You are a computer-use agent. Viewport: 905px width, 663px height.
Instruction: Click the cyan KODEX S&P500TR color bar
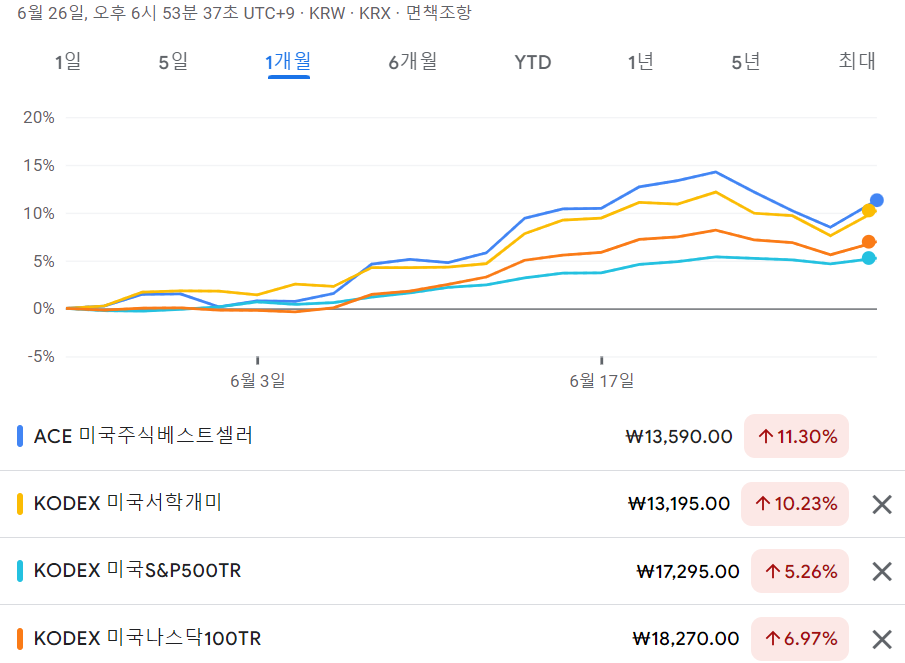click(x=20, y=571)
